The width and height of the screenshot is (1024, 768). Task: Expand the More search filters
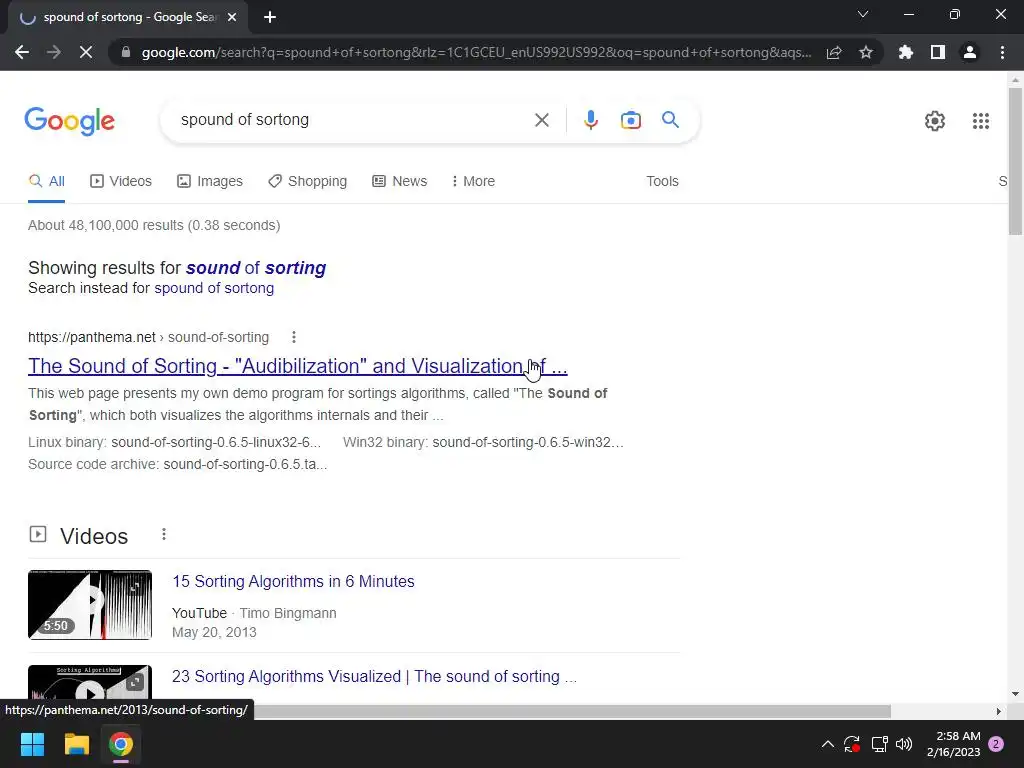pos(473,181)
